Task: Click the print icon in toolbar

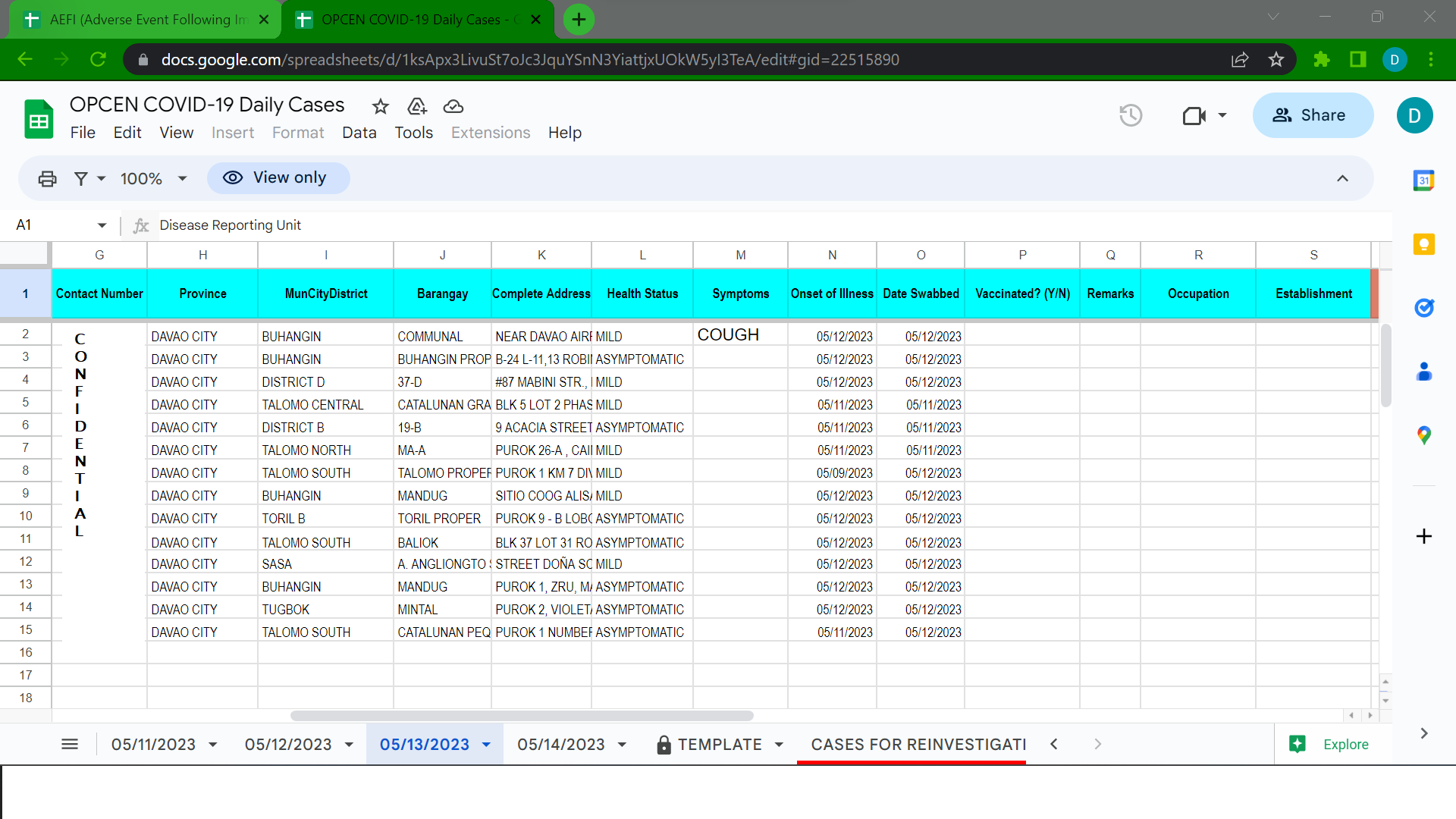Action: pyautogui.click(x=47, y=178)
